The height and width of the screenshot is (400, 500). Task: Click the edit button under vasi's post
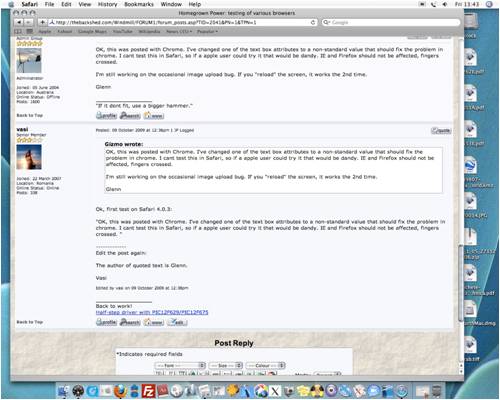pos(177,322)
